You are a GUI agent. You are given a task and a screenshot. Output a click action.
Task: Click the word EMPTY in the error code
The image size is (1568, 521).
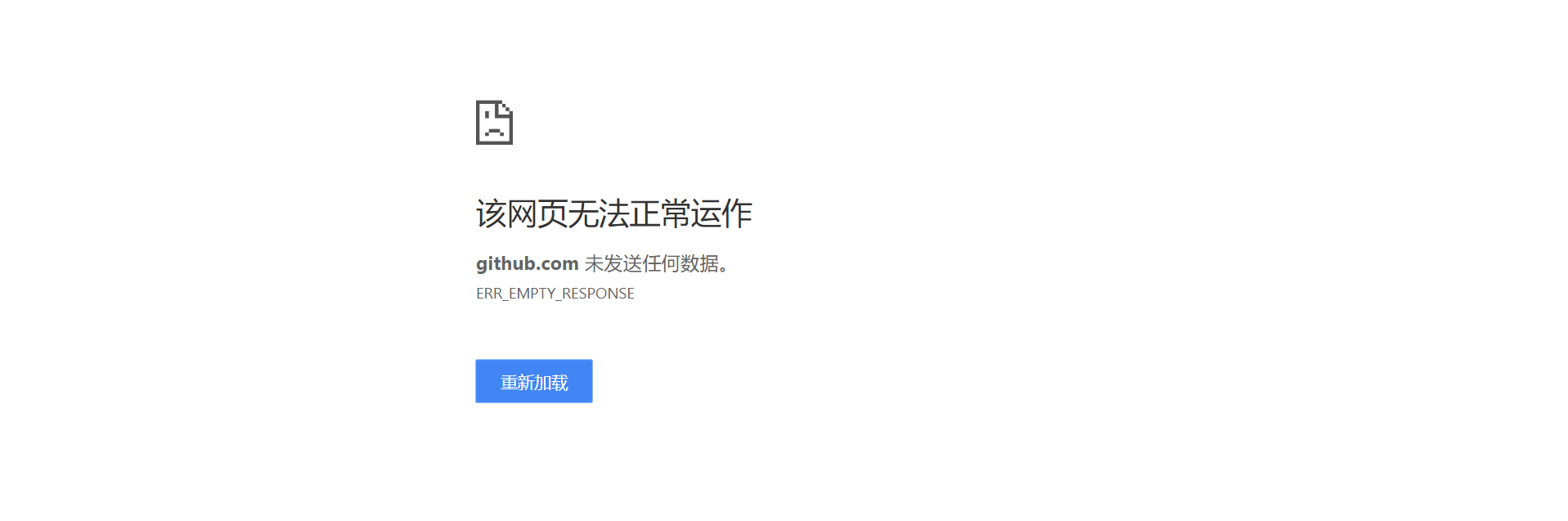[x=532, y=294]
